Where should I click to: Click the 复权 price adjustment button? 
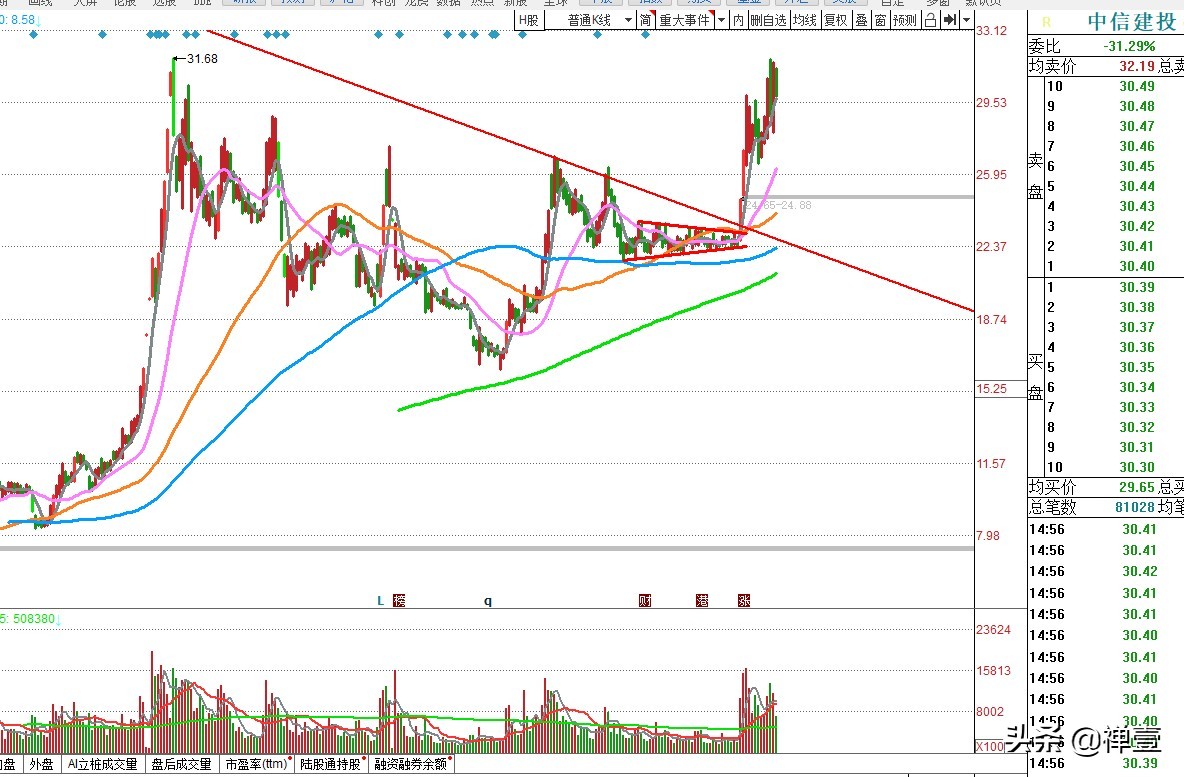[835, 20]
